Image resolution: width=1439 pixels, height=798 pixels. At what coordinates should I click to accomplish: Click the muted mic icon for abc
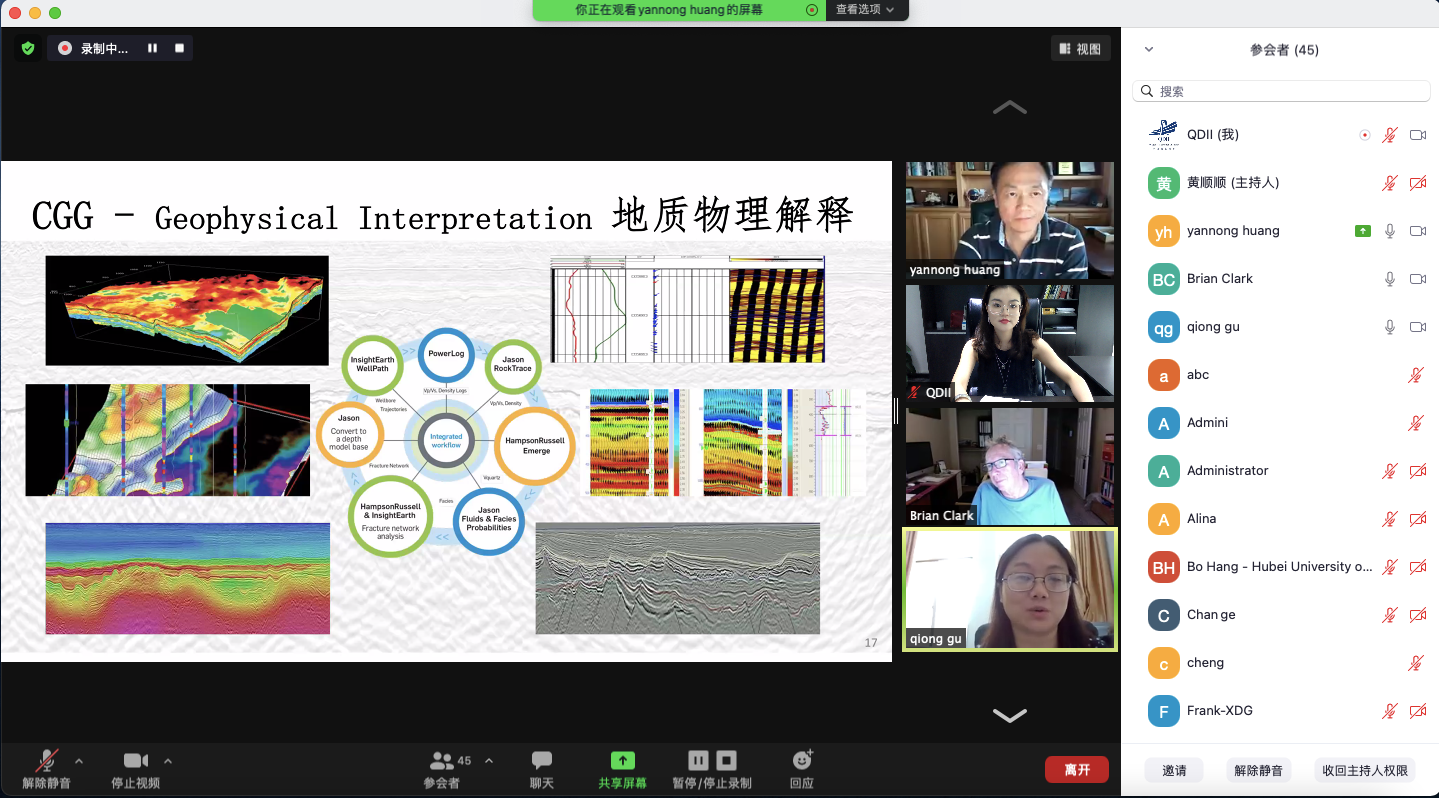click(x=1416, y=375)
